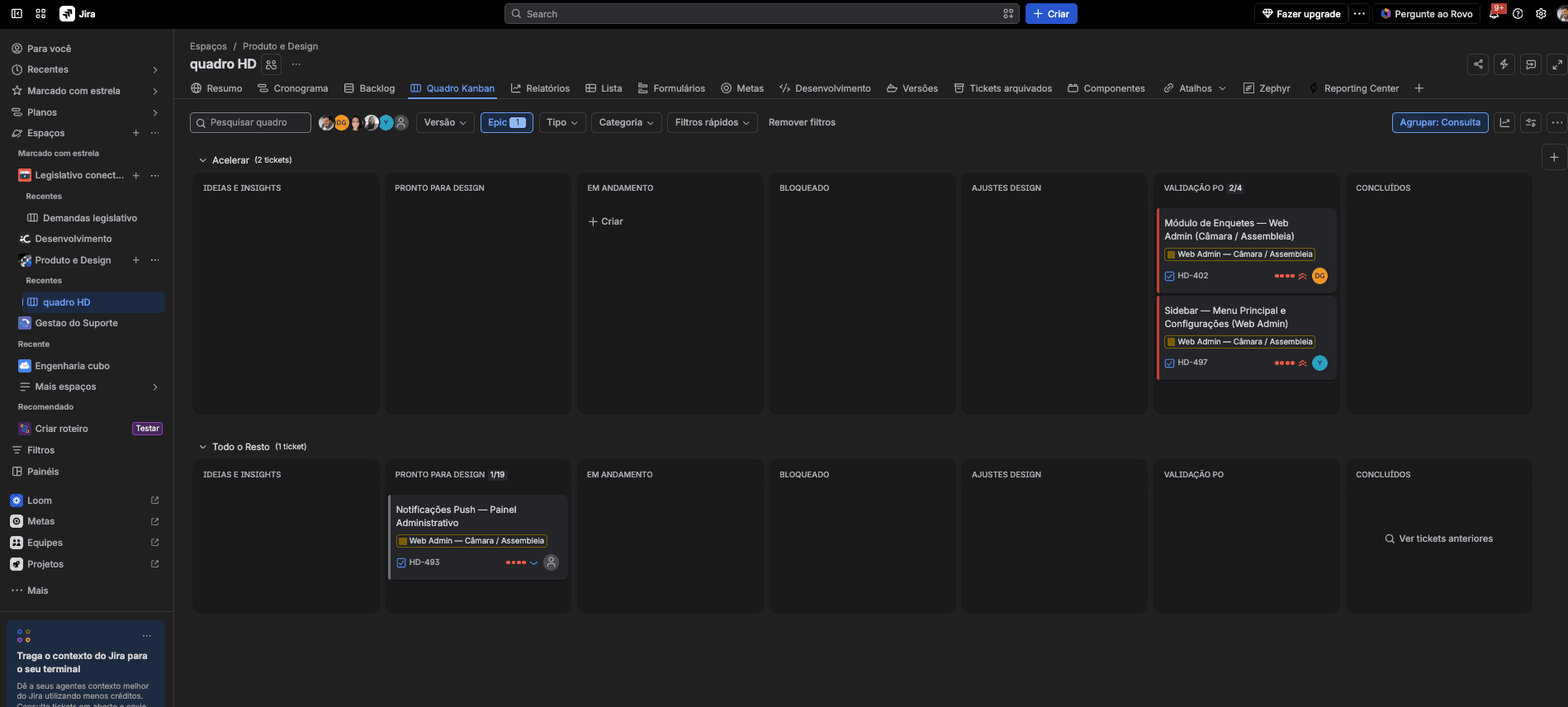Open the Filtros rápidos dropdown

[712, 122]
